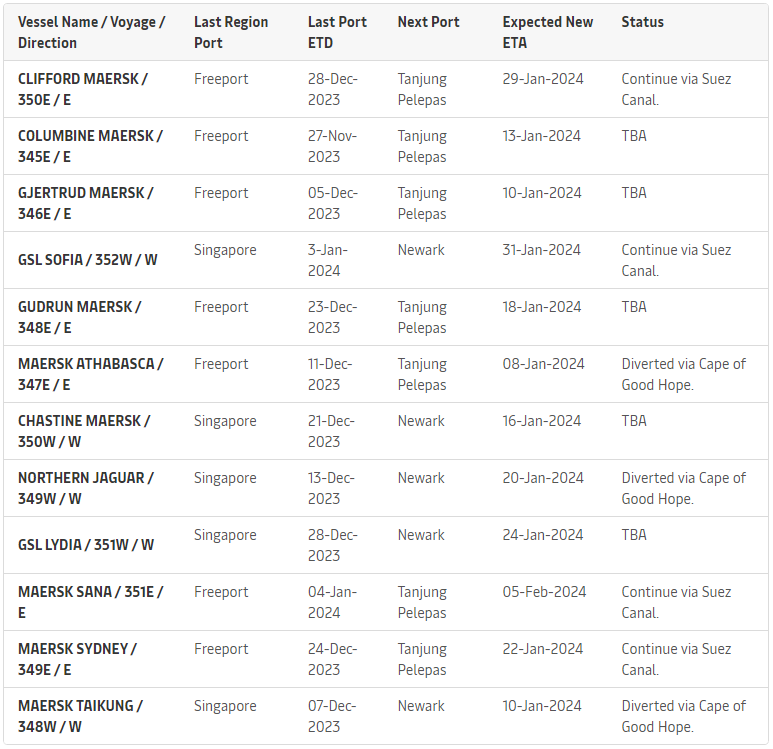The image size is (773, 749).
Task: Select the COLUMBINE MAERSK / 345E / E vessel
Action: click(90, 146)
